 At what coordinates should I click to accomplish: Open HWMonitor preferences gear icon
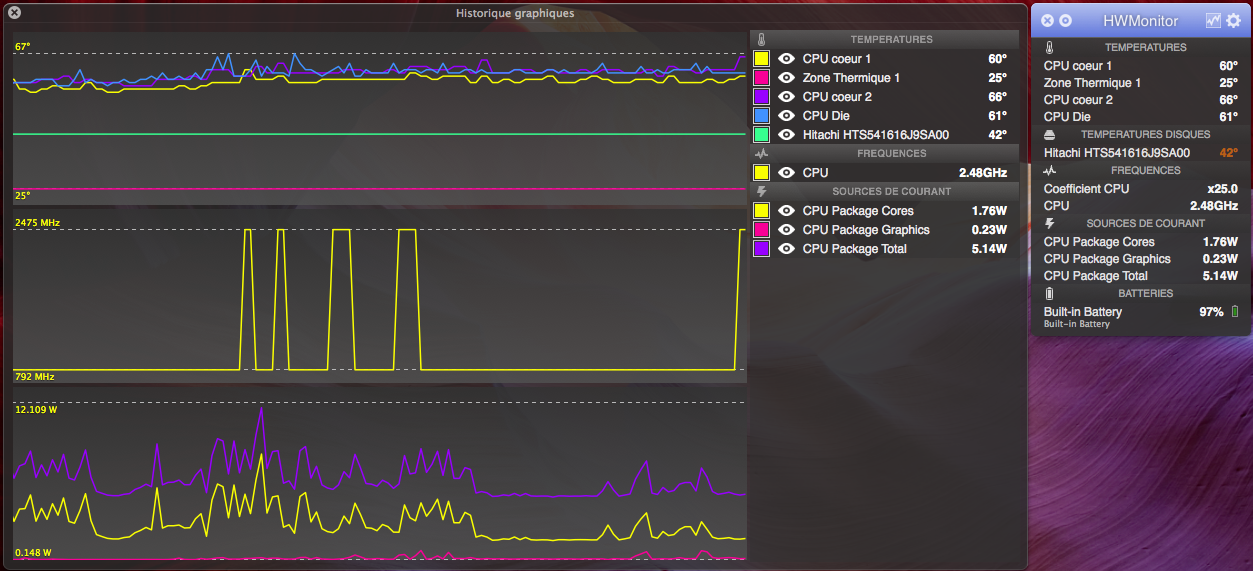pos(1233,20)
